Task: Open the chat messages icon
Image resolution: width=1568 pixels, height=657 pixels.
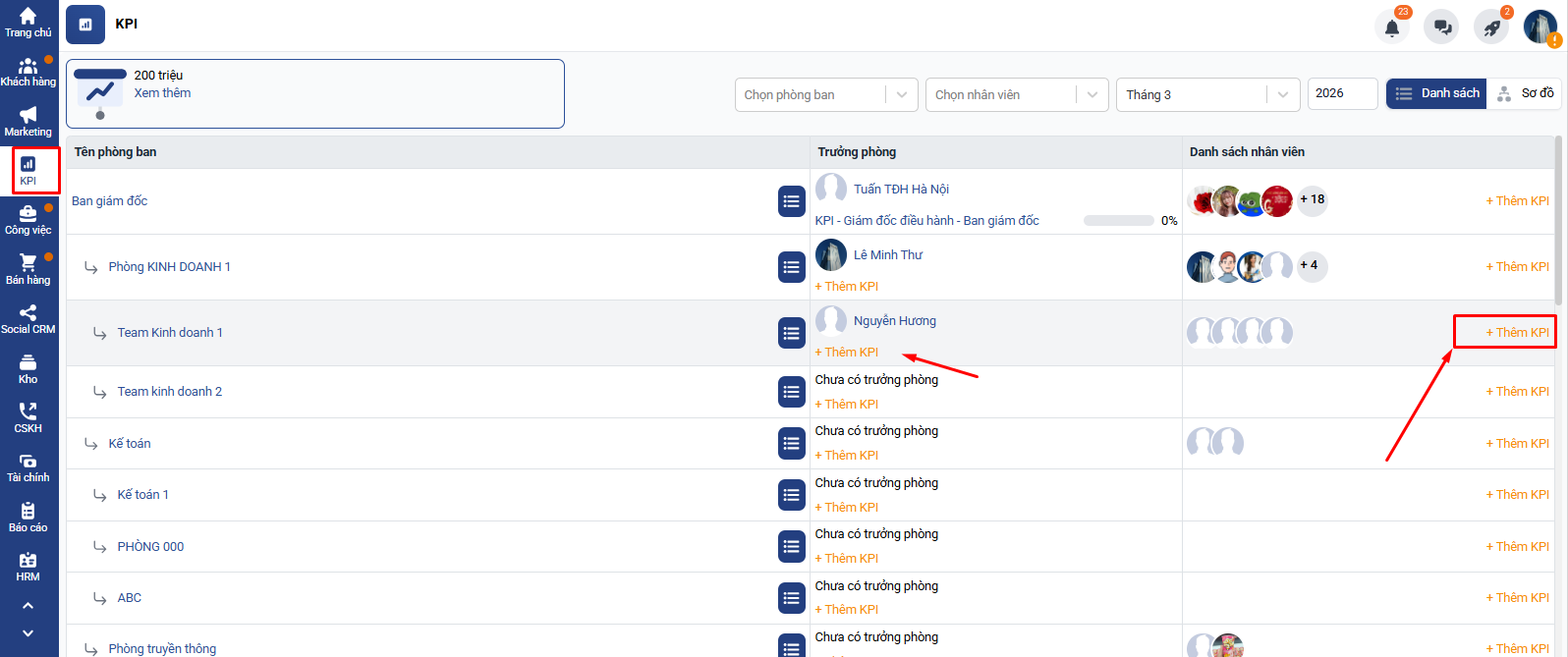Action: [1441, 27]
